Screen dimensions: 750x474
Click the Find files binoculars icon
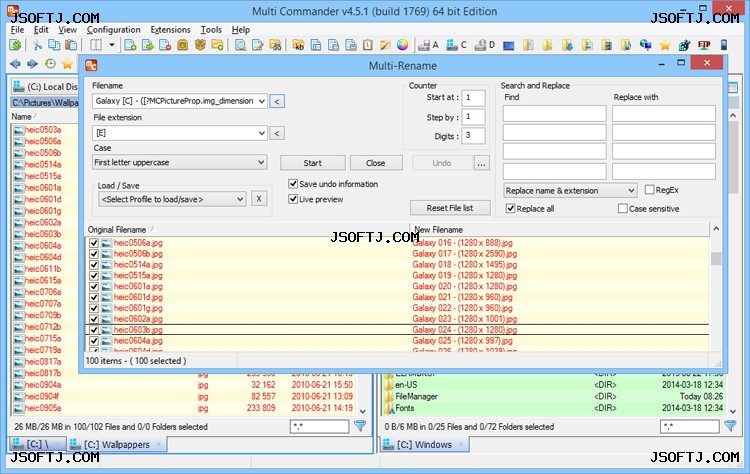pyautogui.click(x=275, y=45)
